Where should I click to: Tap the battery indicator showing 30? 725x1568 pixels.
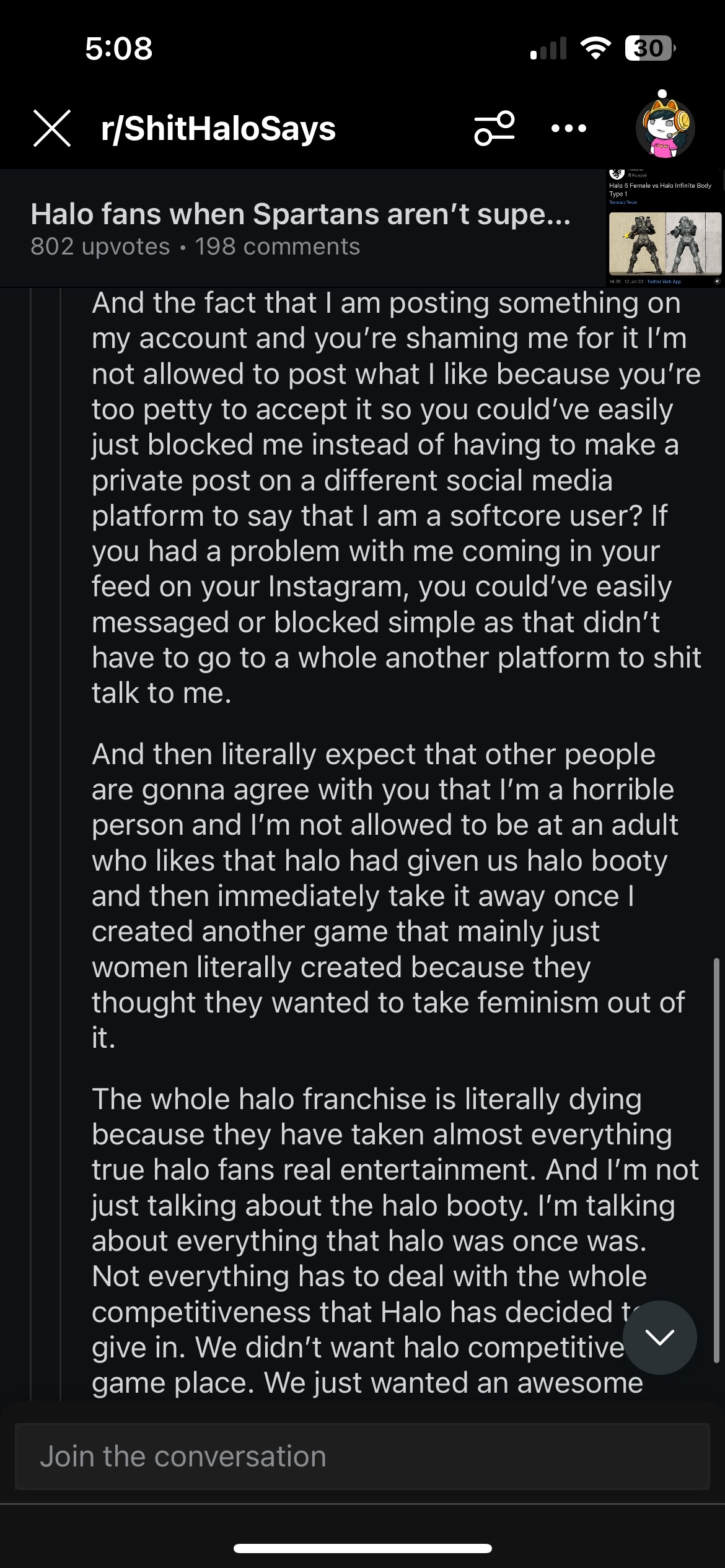pos(649,48)
